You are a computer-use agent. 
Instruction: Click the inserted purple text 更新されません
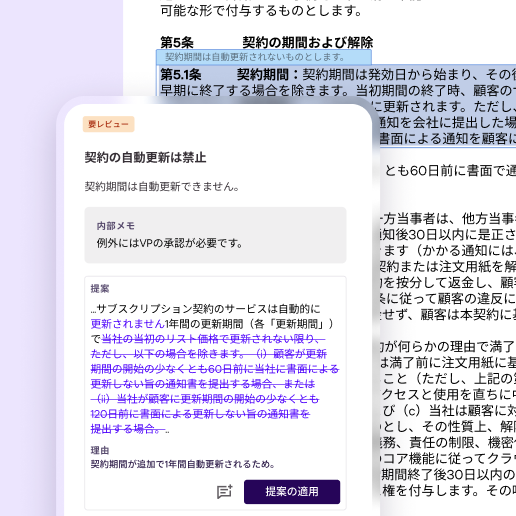click(127, 324)
